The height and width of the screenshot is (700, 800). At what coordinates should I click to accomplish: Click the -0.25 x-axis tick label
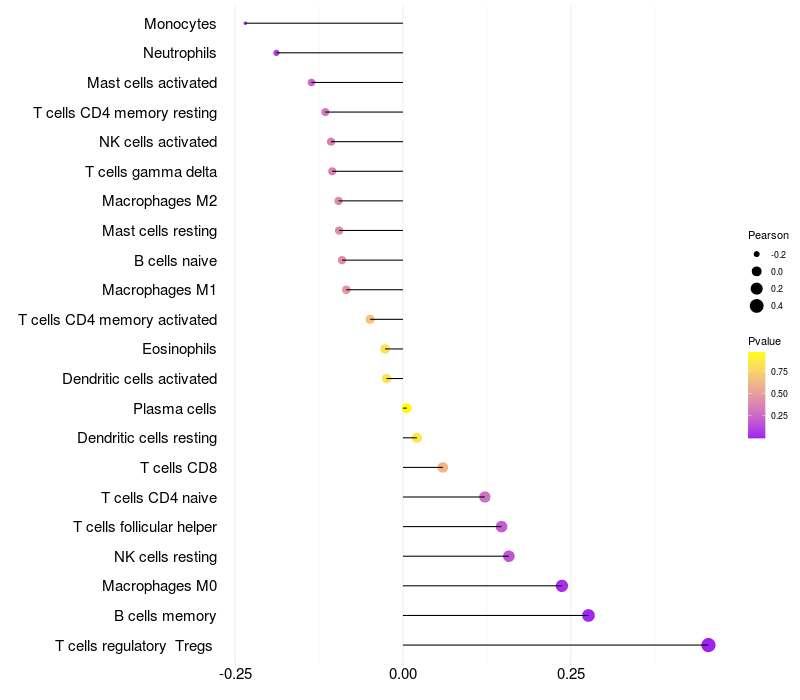235,674
